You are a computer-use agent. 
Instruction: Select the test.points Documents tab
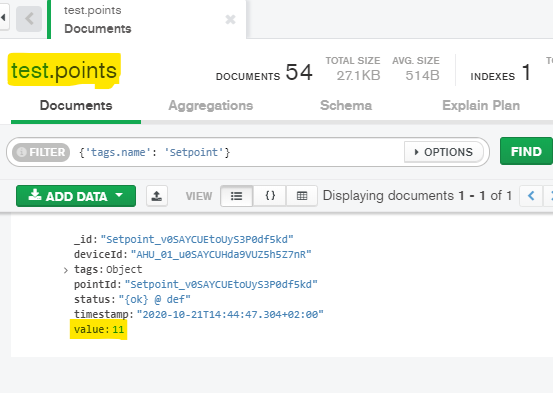147,19
